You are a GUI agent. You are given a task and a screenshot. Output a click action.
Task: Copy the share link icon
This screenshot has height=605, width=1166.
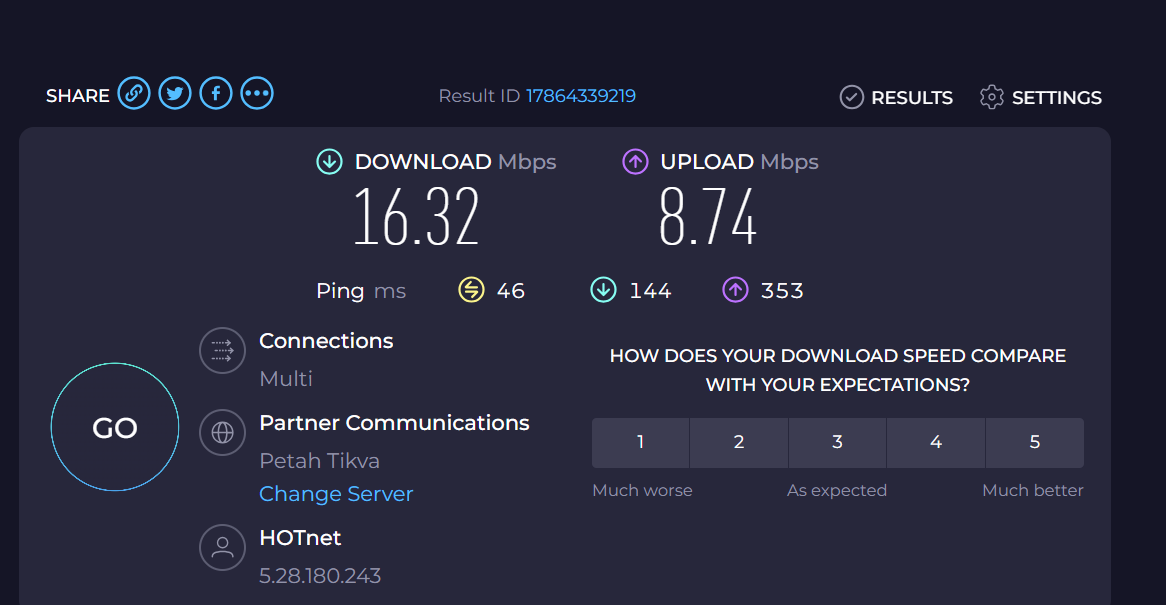(x=134, y=94)
